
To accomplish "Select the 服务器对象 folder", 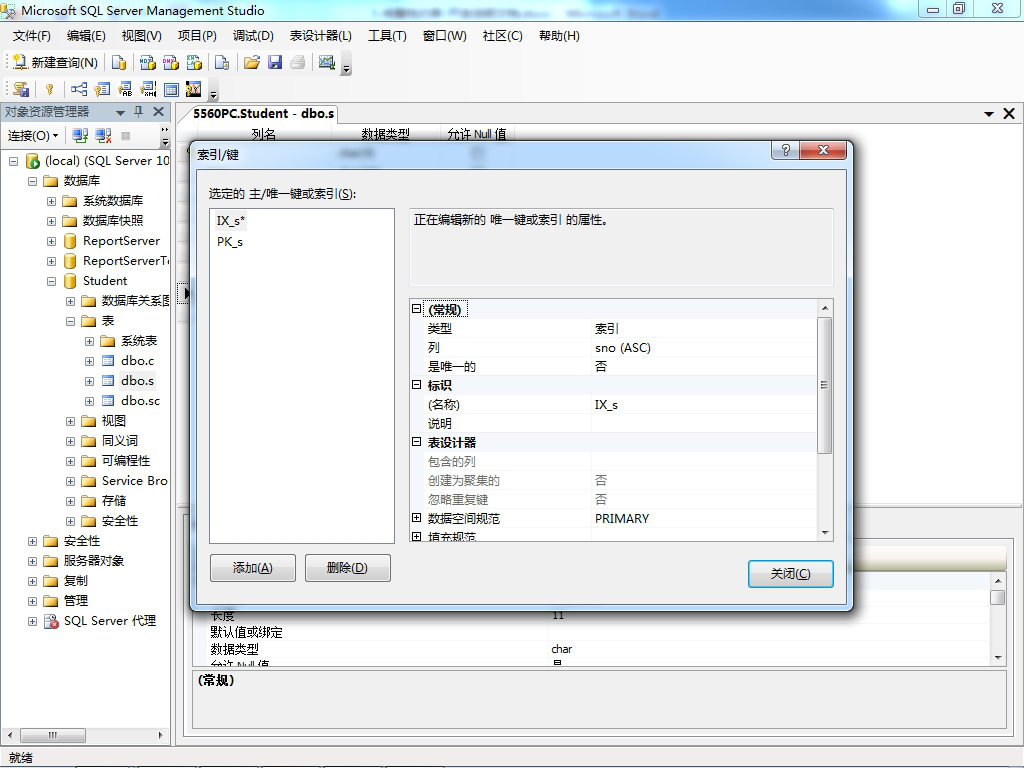I will 93,561.
